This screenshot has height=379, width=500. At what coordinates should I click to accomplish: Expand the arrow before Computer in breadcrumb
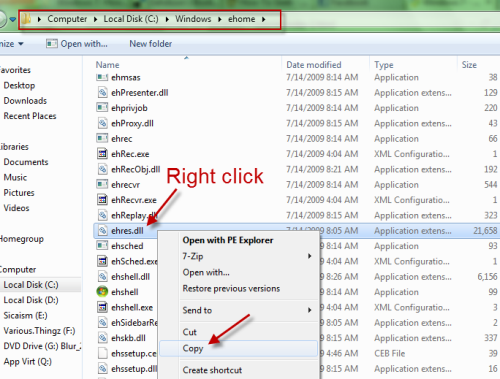[39, 19]
